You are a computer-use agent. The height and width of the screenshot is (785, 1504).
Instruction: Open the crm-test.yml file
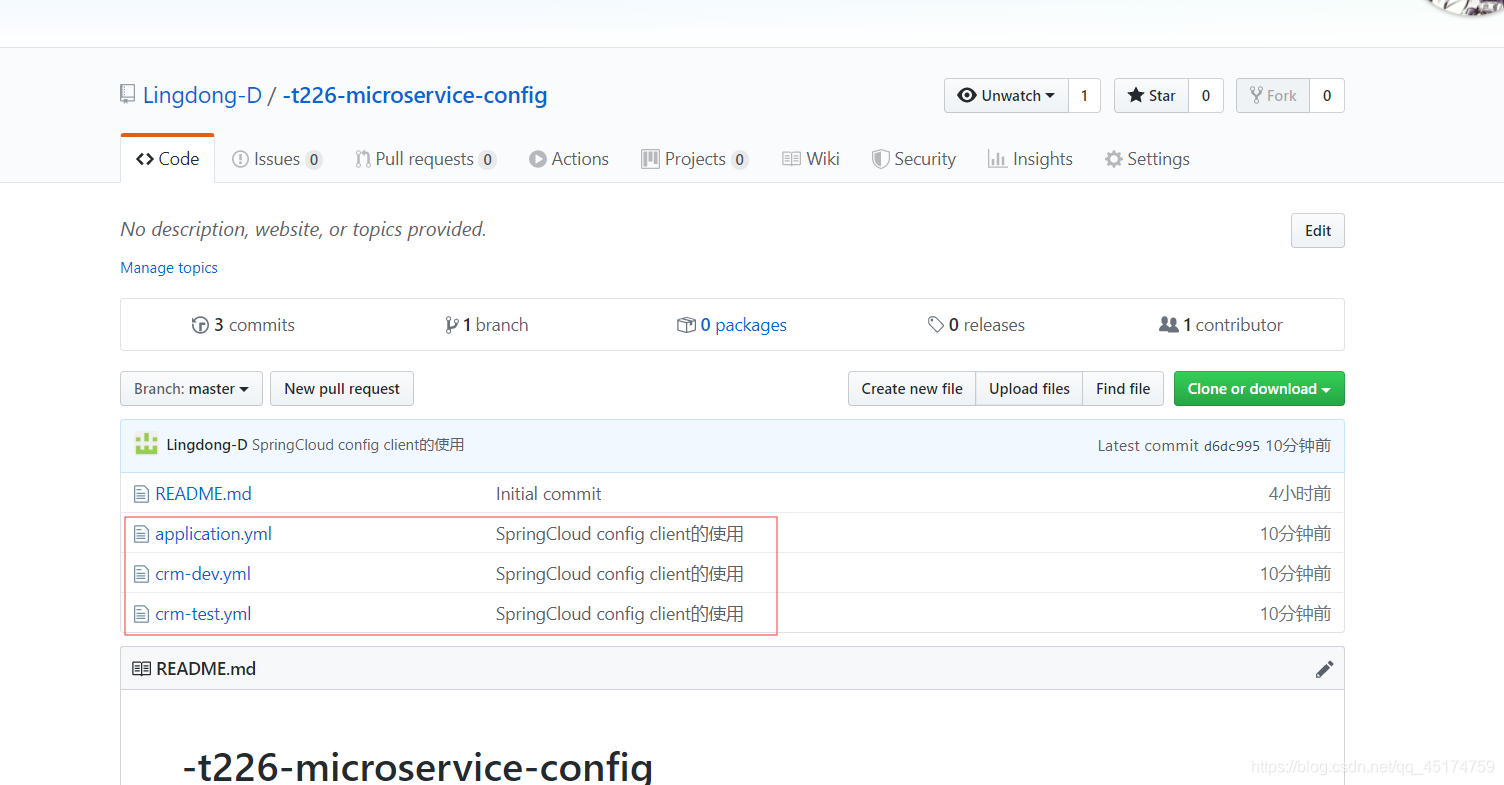pos(203,614)
